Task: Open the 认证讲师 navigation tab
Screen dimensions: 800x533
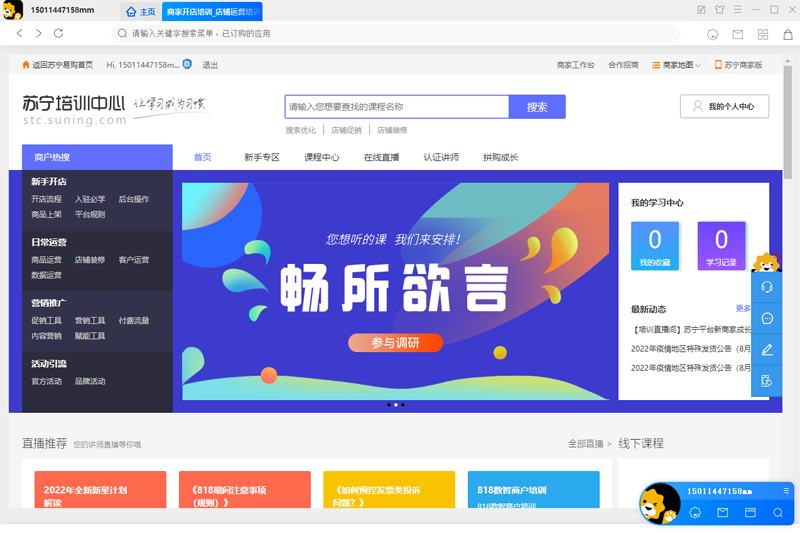Action: (441, 157)
